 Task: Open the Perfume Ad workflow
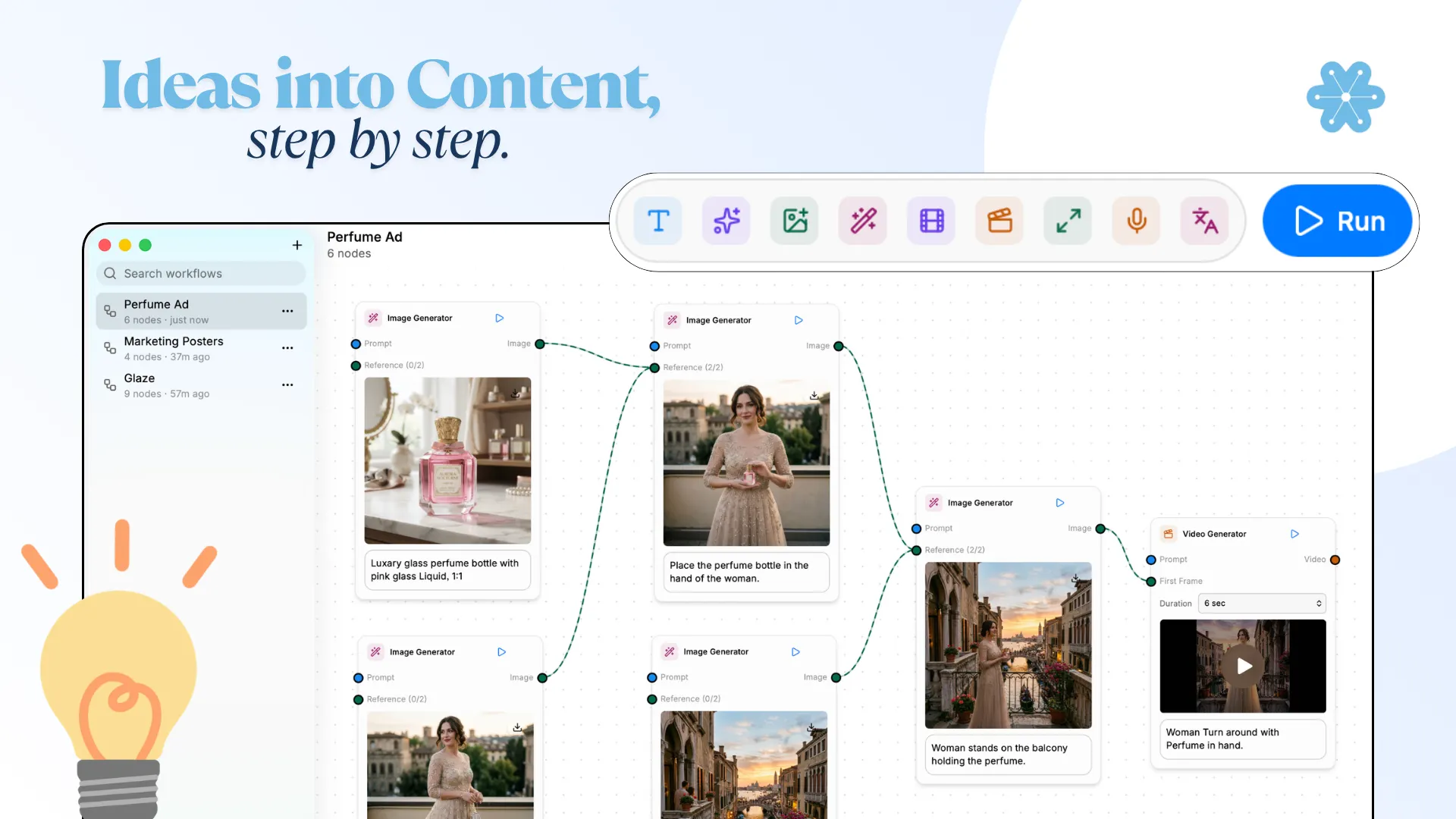tap(201, 311)
